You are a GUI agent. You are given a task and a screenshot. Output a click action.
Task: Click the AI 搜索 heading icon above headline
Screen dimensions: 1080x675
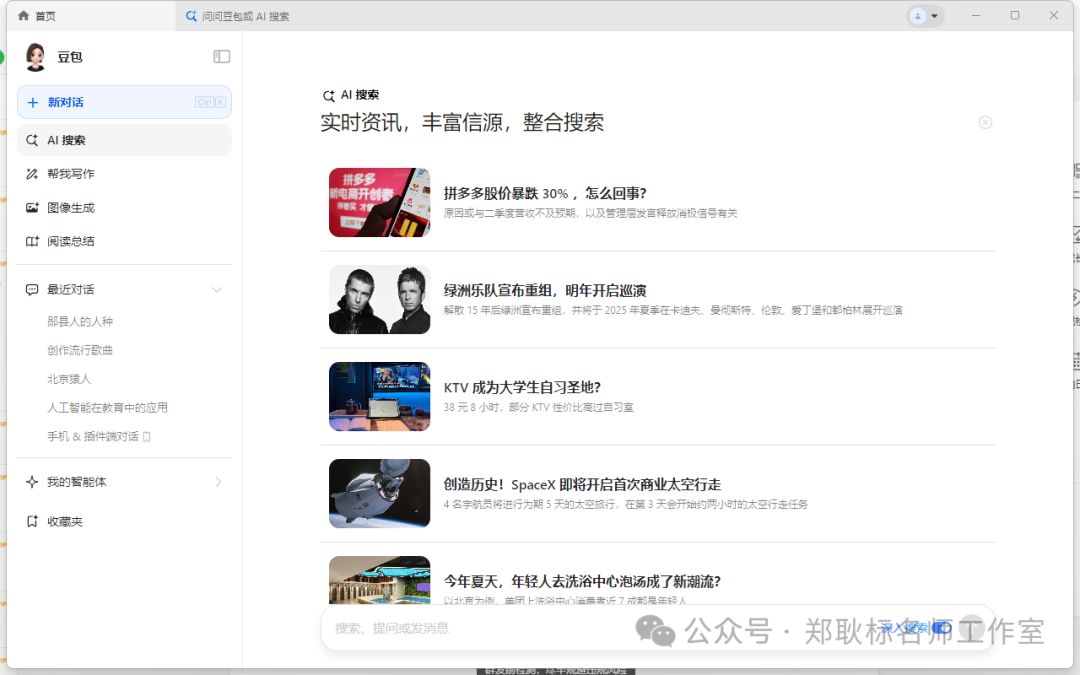[x=329, y=96]
